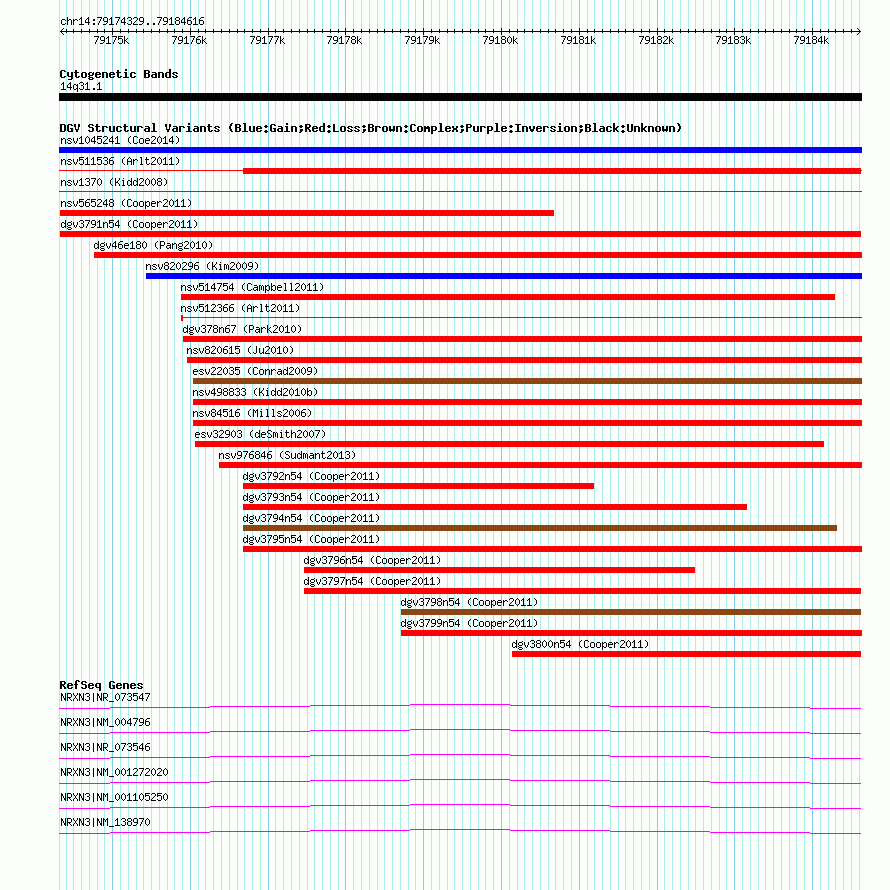Click the NRXN3|NM_001105250 gene label

(x=114, y=797)
